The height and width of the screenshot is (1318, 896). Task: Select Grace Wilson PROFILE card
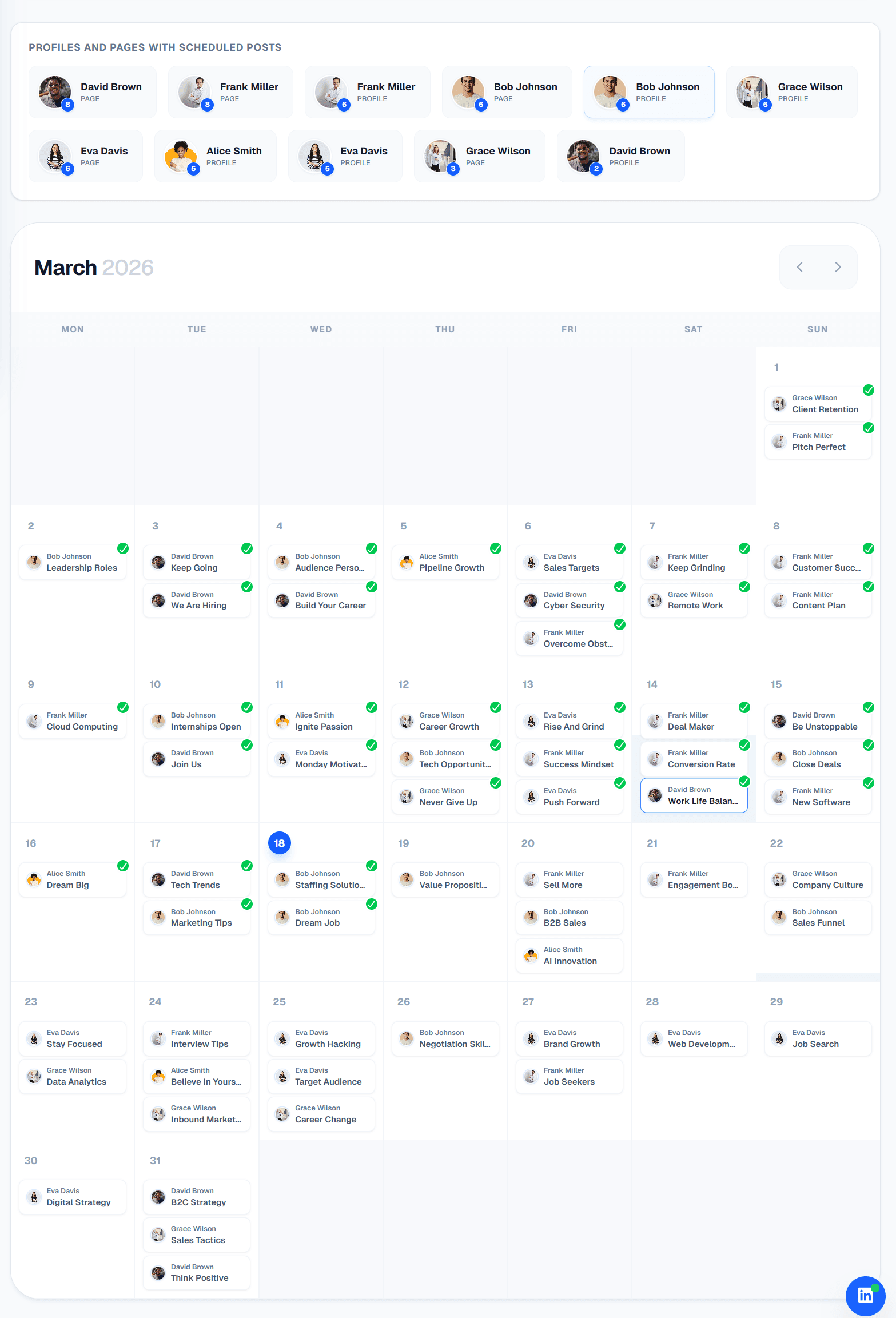click(791, 92)
